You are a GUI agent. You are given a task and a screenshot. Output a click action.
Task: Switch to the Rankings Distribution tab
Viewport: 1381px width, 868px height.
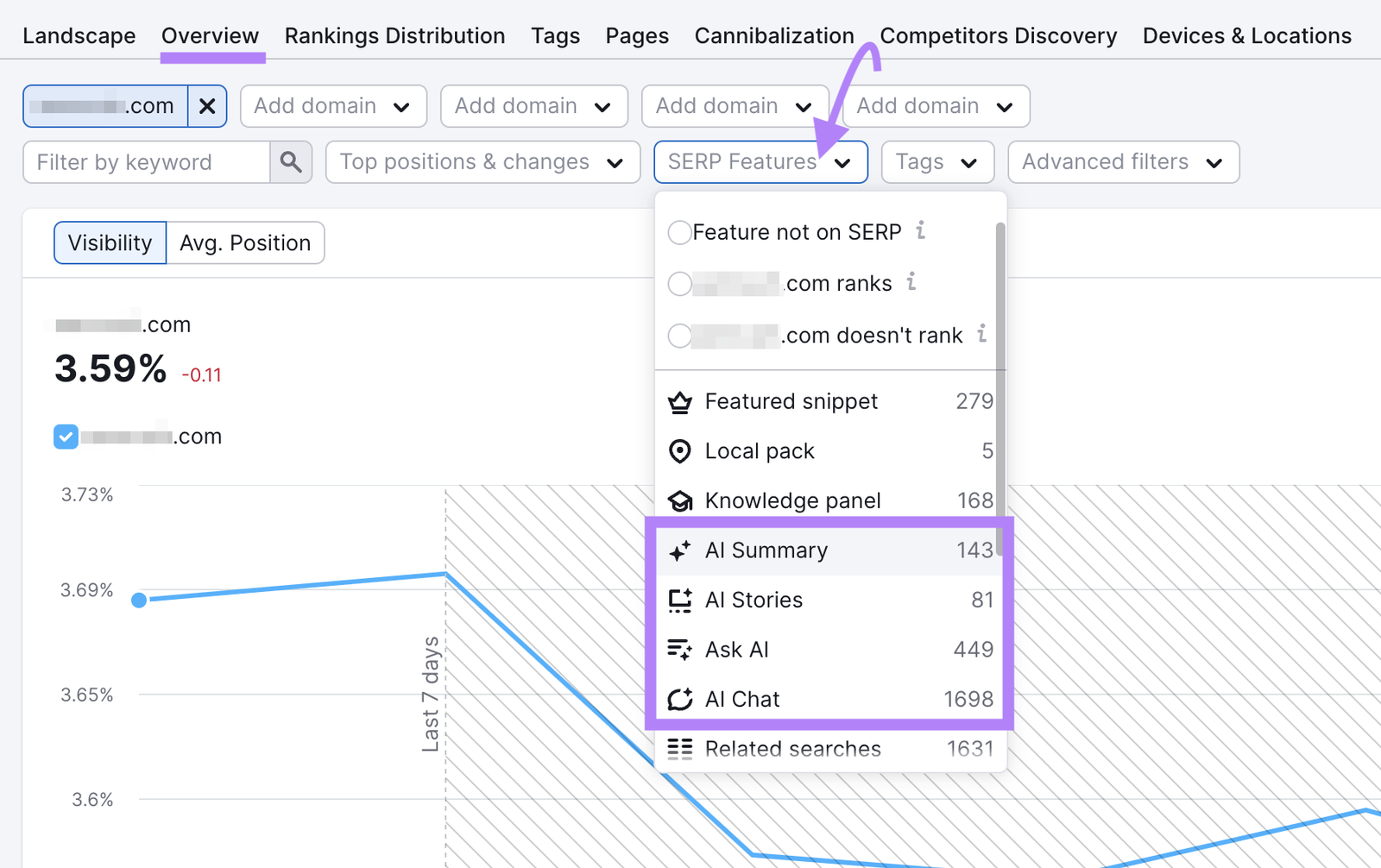394,35
